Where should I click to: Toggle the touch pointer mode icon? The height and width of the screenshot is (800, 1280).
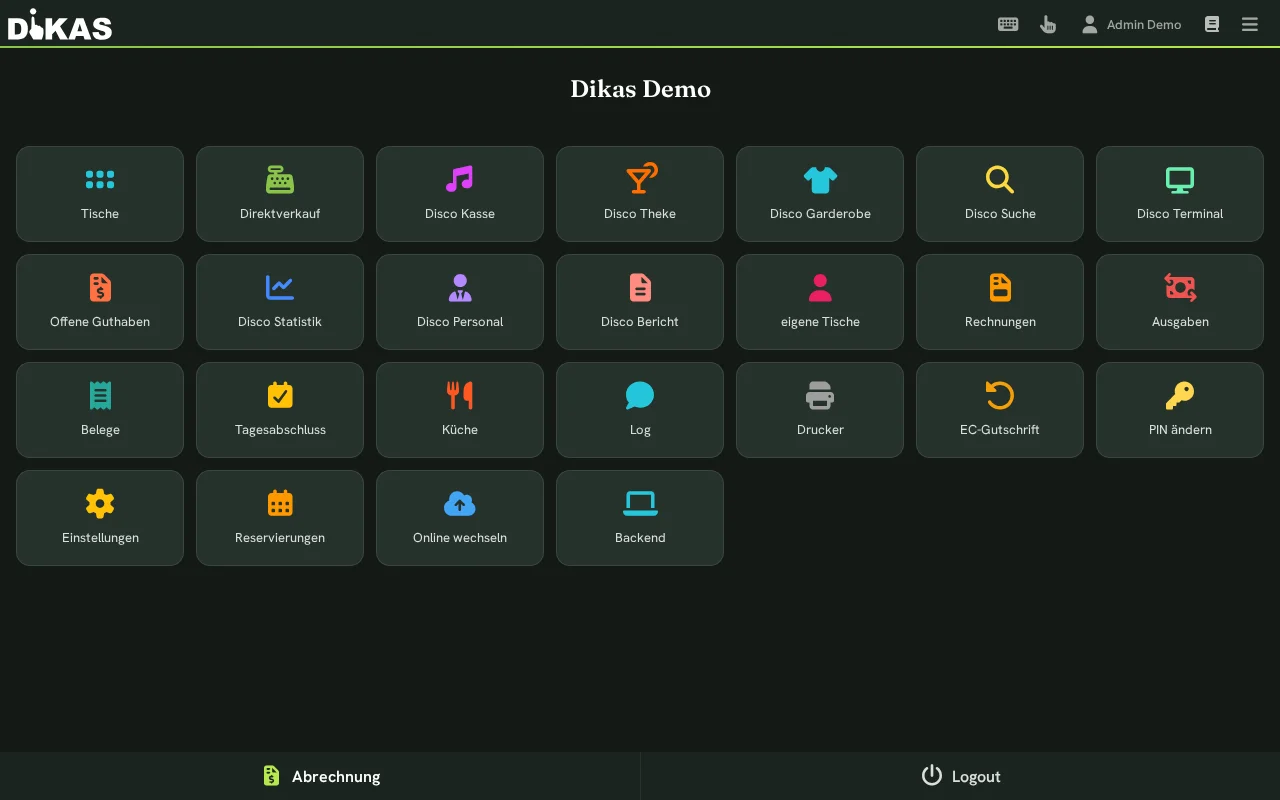(1048, 24)
